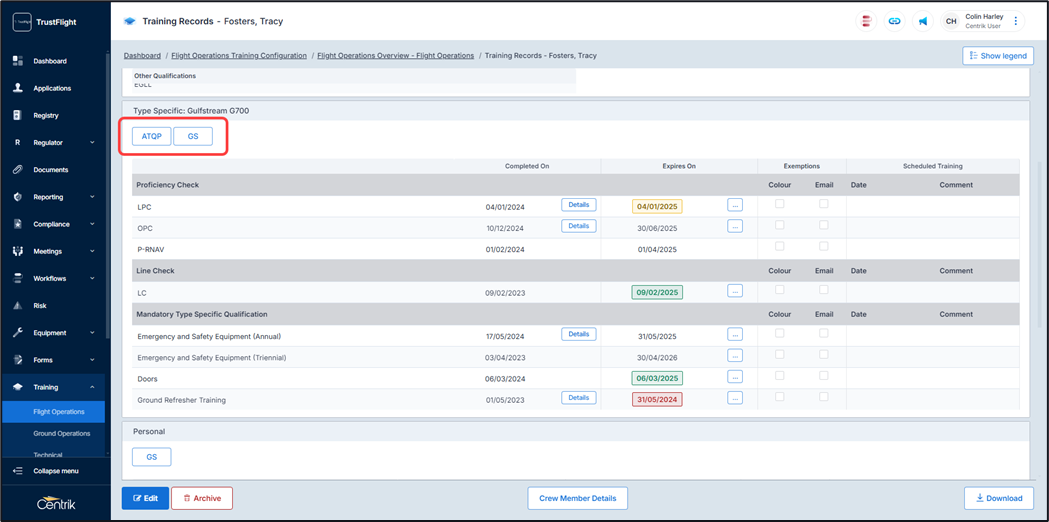Tick the Email exemption checkbox for OPC

pos(824,225)
